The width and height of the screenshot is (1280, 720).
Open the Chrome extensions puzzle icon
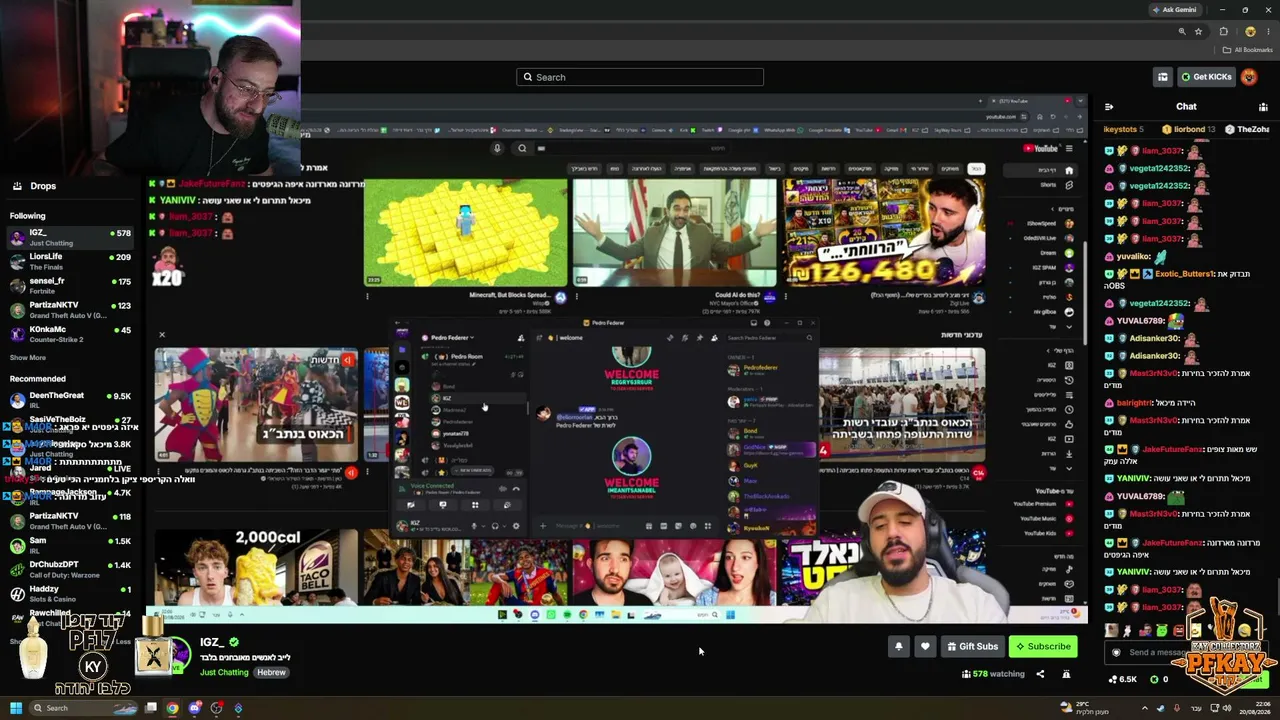click(x=1224, y=31)
